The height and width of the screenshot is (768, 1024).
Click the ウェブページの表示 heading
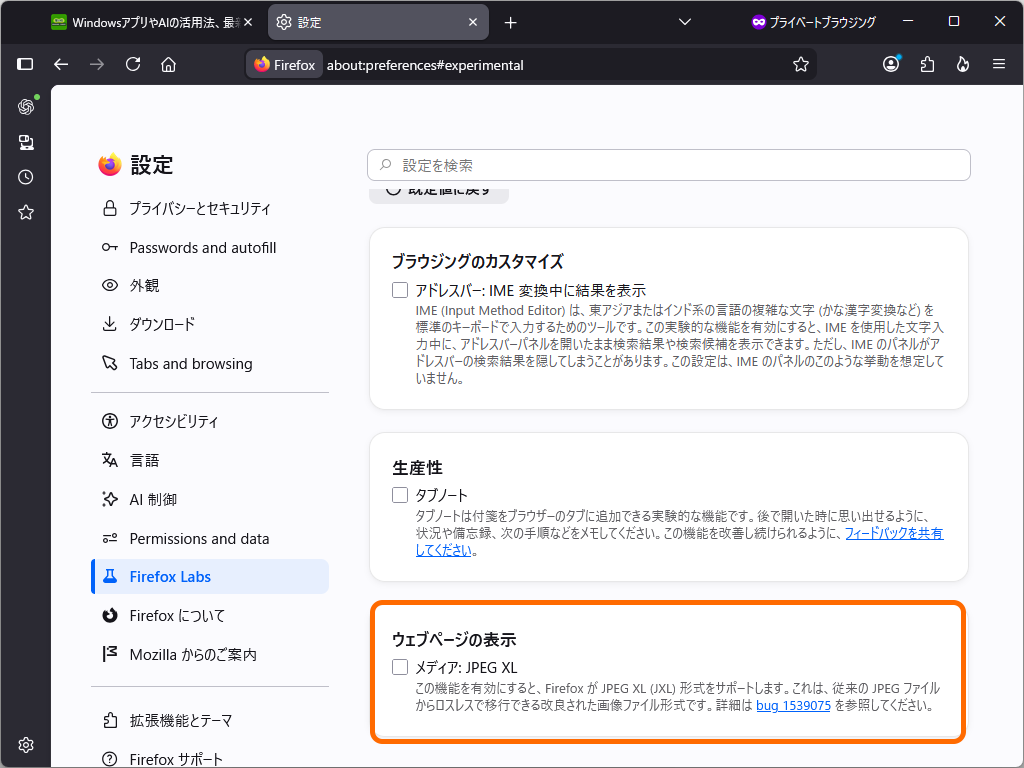pyautogui.click(x=454, y=639)
